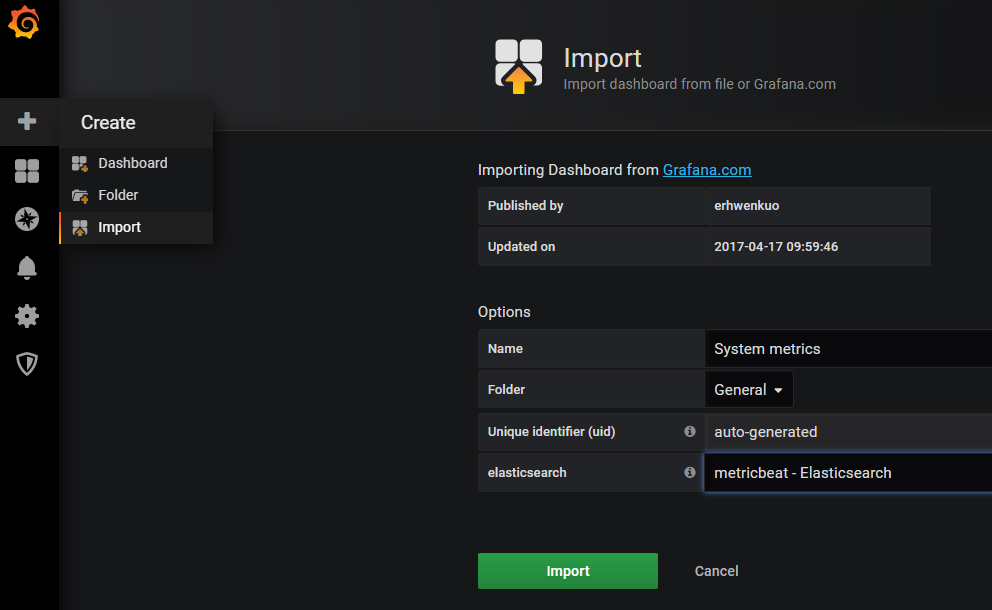Click the Grafana logo icon
The height and width of the screenshot is (610, 992).
click(24, 23)
